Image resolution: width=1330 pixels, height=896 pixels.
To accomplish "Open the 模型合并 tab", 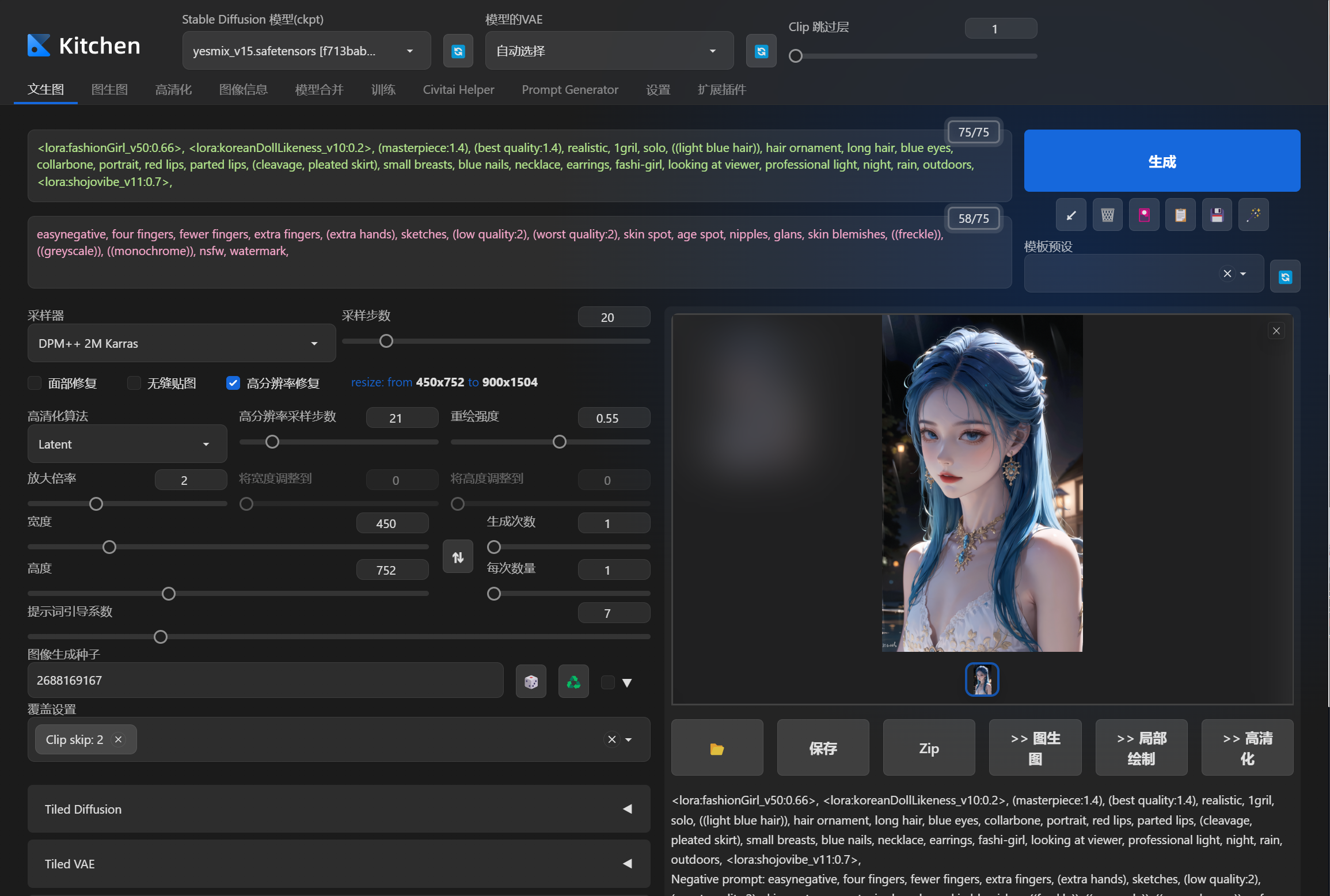I will [x=319, y=89].
